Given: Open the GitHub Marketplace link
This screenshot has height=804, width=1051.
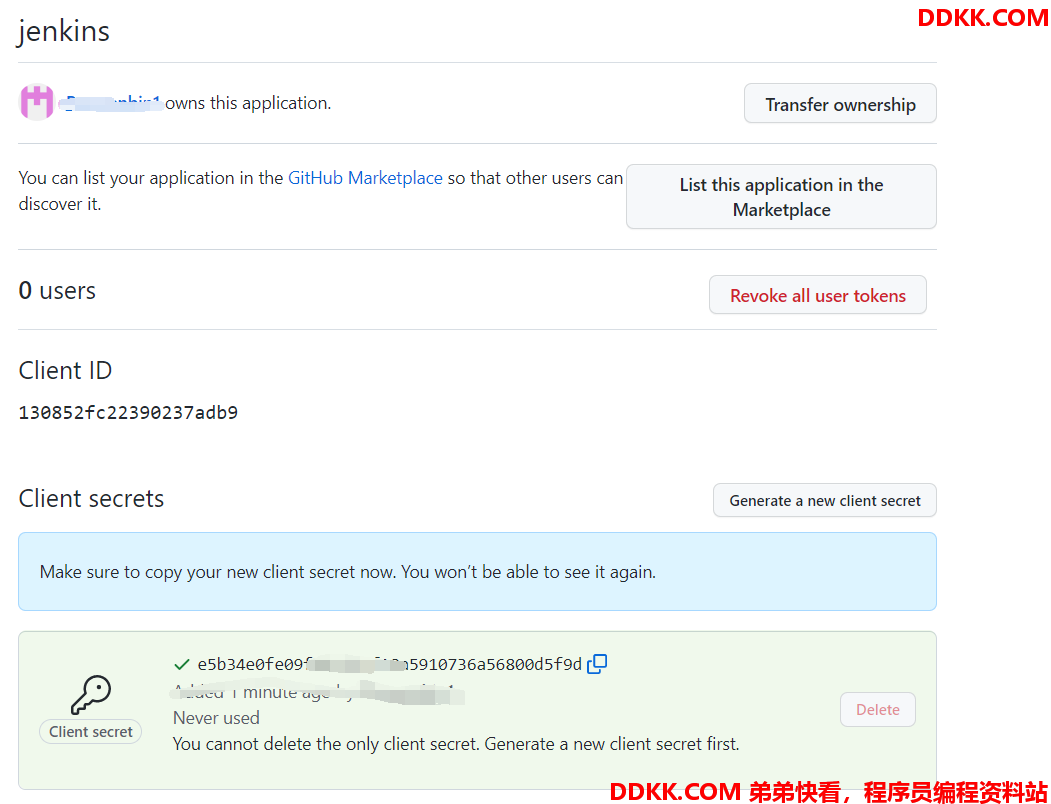Looking at the screenshot, I should tap(365, 178).
